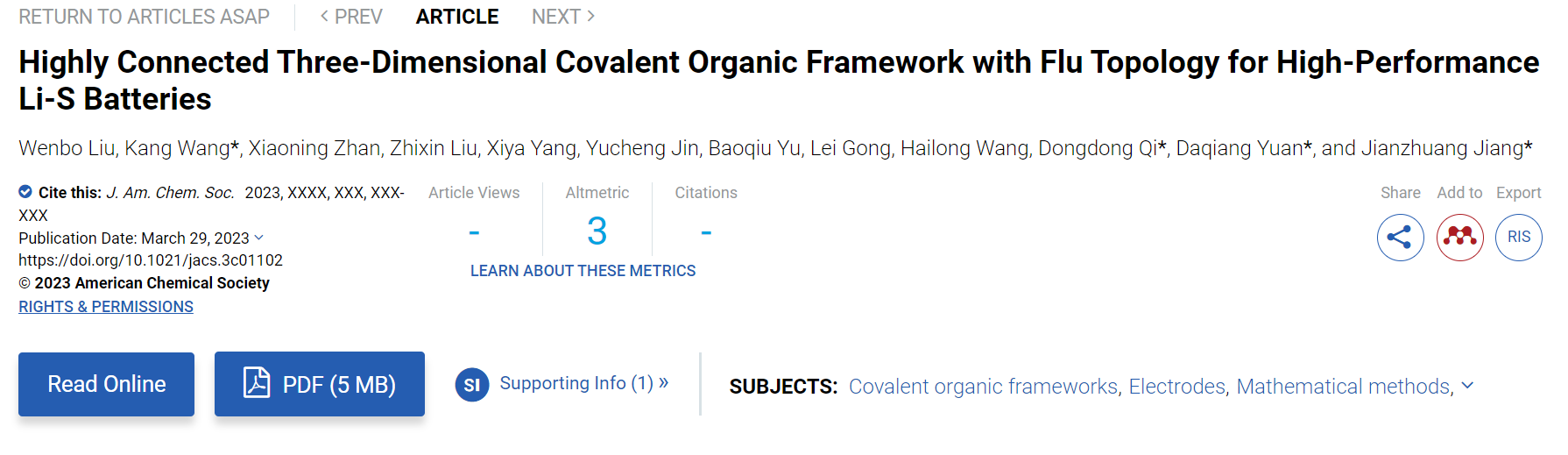Screen dimensions: 1568x455
Task: Expand the full subjects list chevron
Action: point(1468,386)
